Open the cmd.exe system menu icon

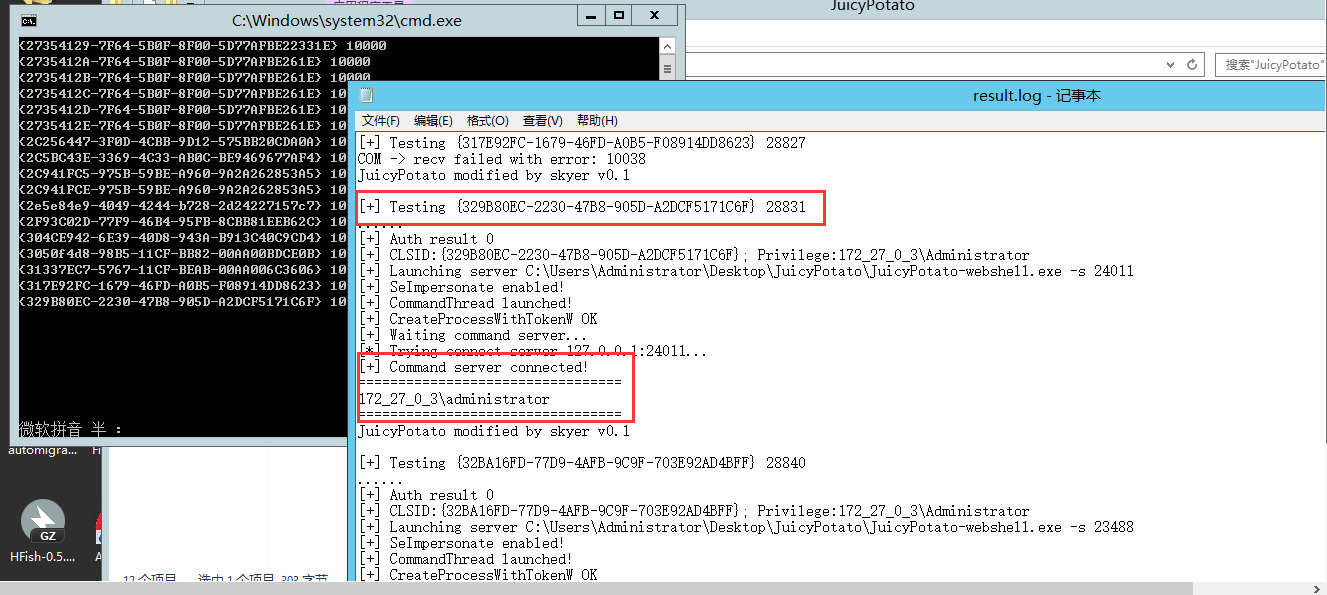click(29, 19)
